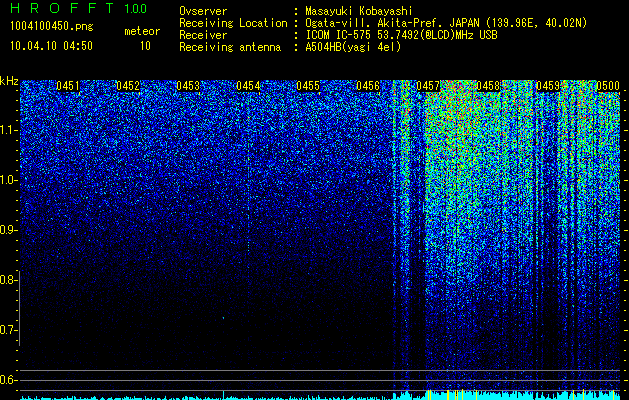Click the Receiving antenna label
The width and height of the screenshot is (629, 400).
pyautogui.click(x=230, y=47)
